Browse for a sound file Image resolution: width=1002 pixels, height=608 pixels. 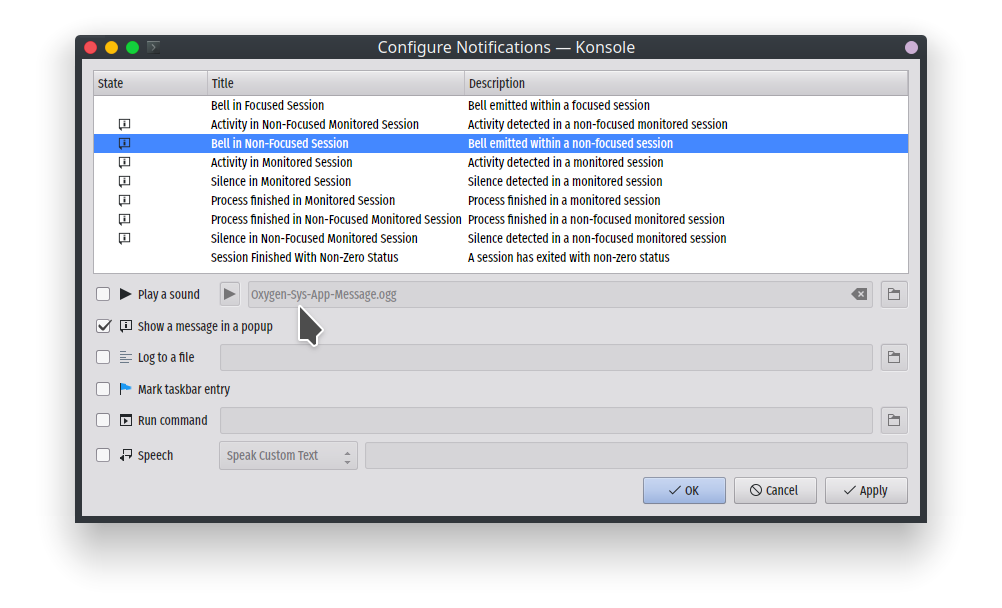(x=894, y=294)
